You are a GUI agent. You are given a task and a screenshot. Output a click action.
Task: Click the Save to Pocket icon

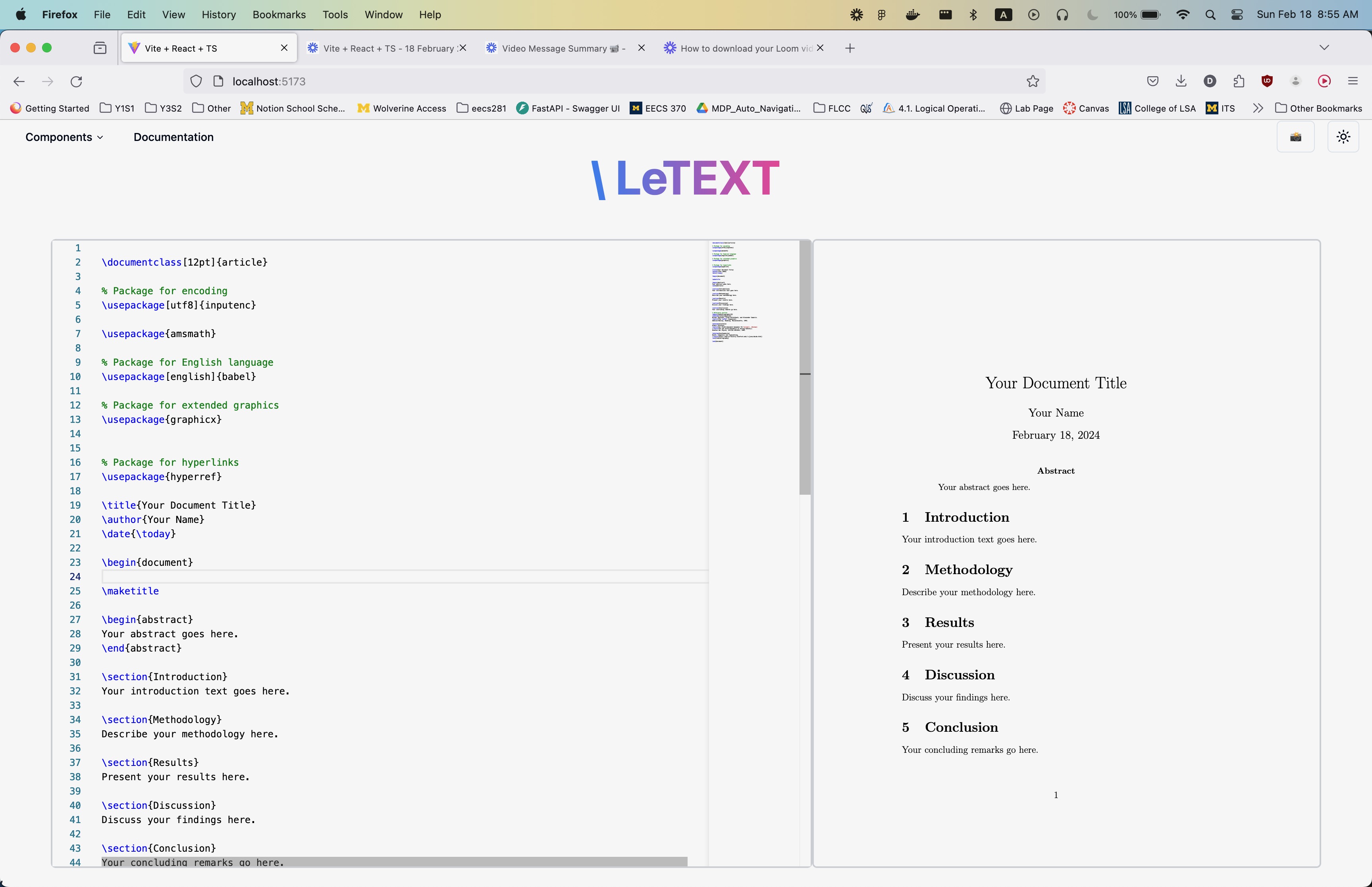click(x=1152, y=81)
